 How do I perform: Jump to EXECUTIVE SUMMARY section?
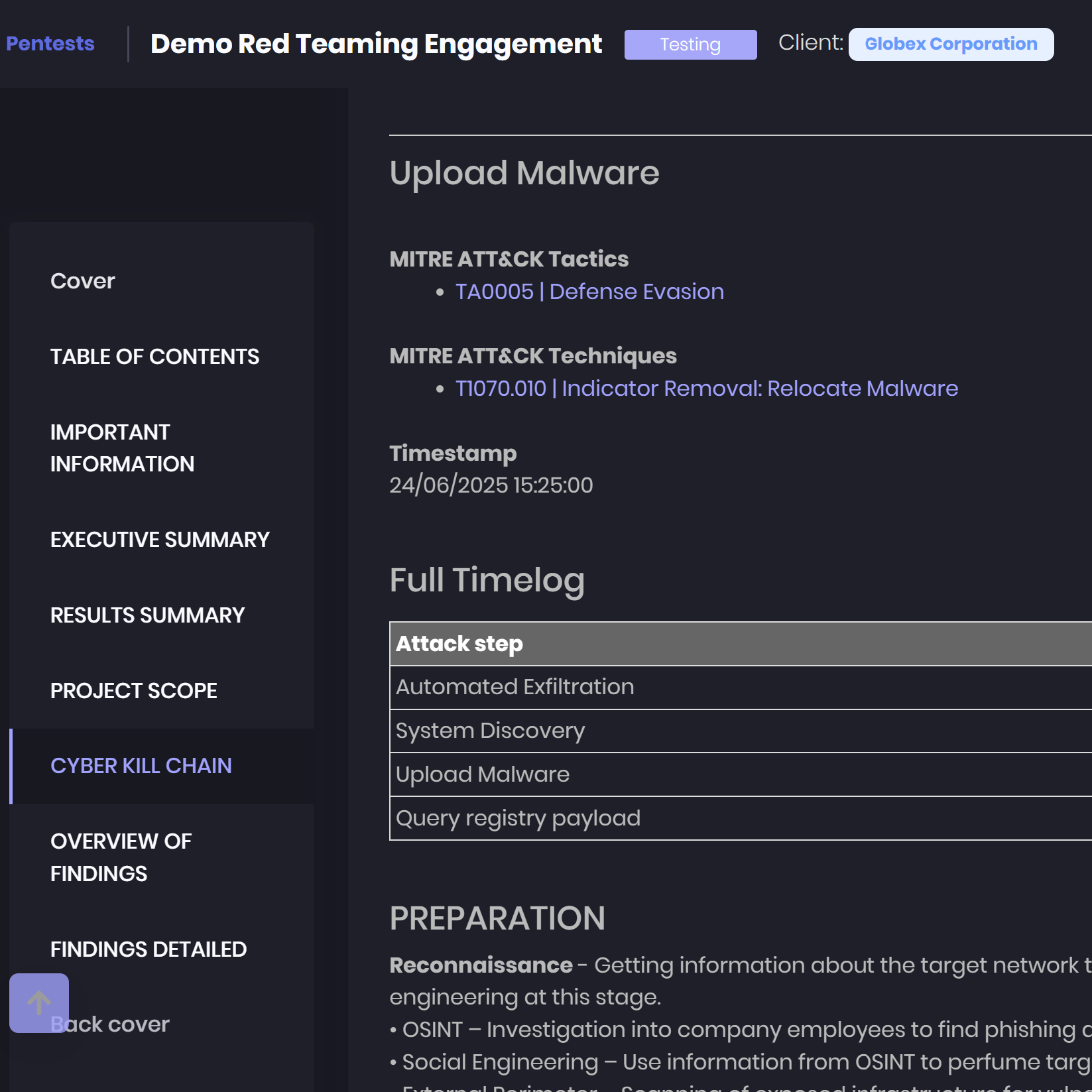(x=162, y=540)
